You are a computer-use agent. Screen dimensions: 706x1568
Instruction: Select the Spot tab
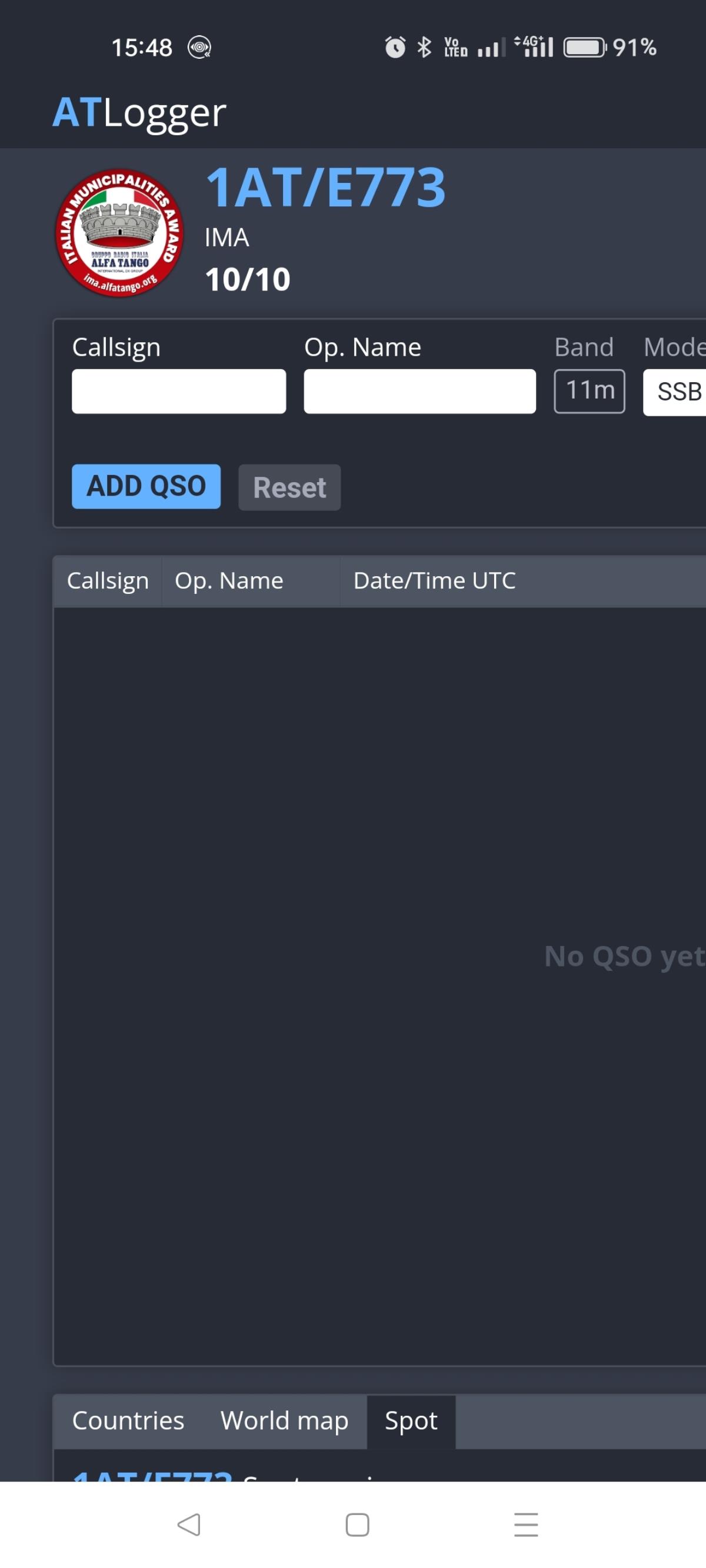click(x=411, y=1420)
